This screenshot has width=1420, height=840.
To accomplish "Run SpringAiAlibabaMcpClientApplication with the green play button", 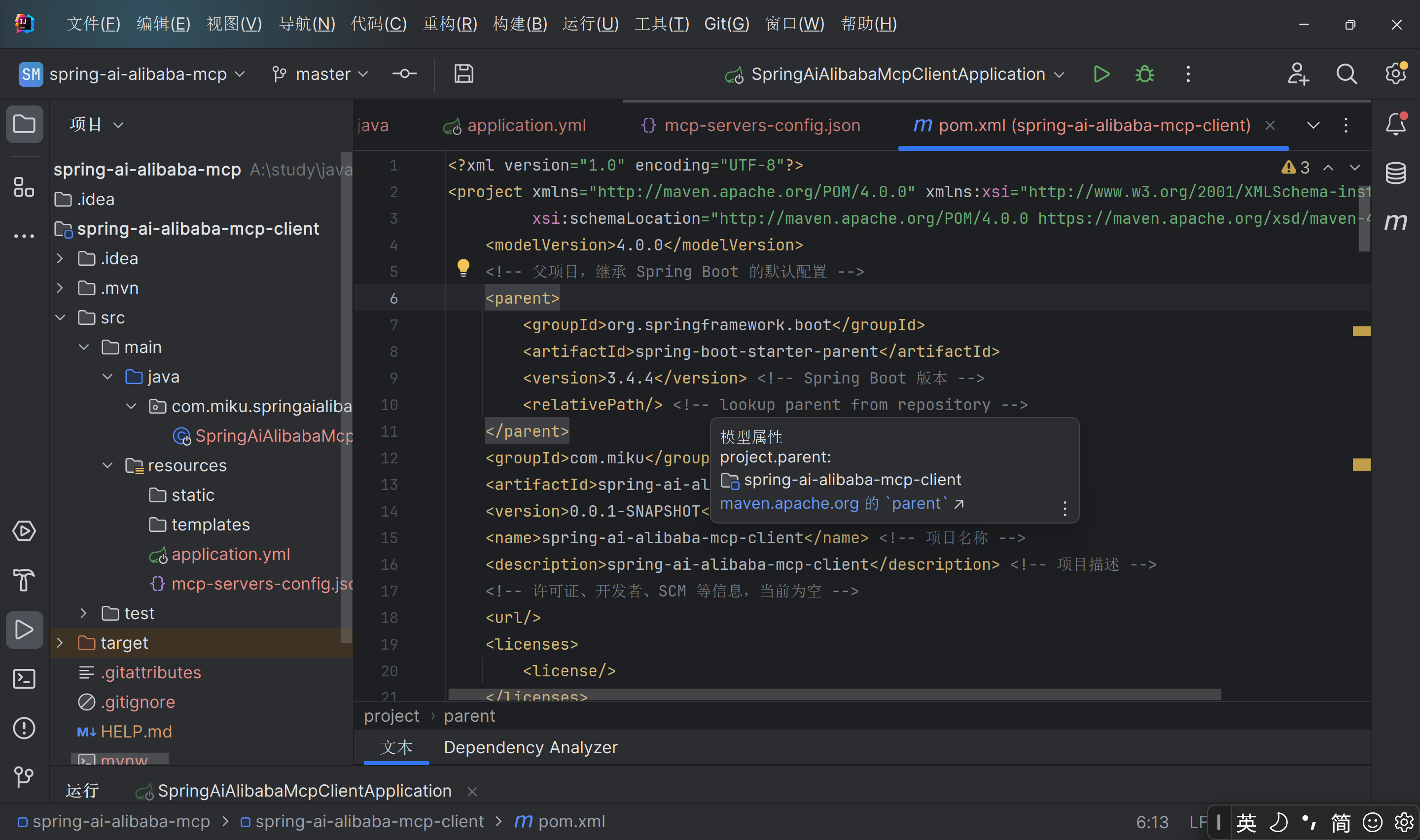I will click(1101, 74).
